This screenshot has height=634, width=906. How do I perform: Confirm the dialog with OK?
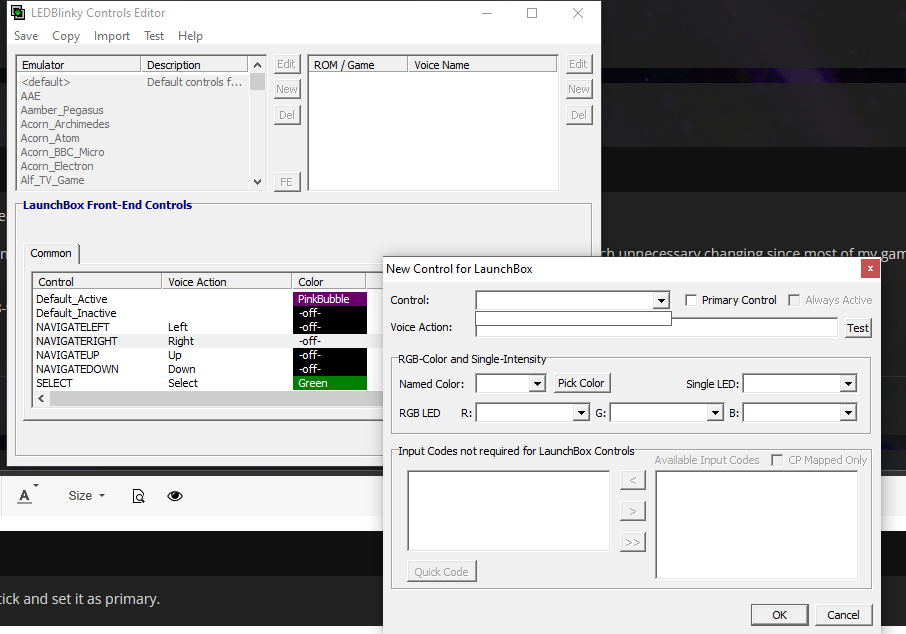[779, 615]
